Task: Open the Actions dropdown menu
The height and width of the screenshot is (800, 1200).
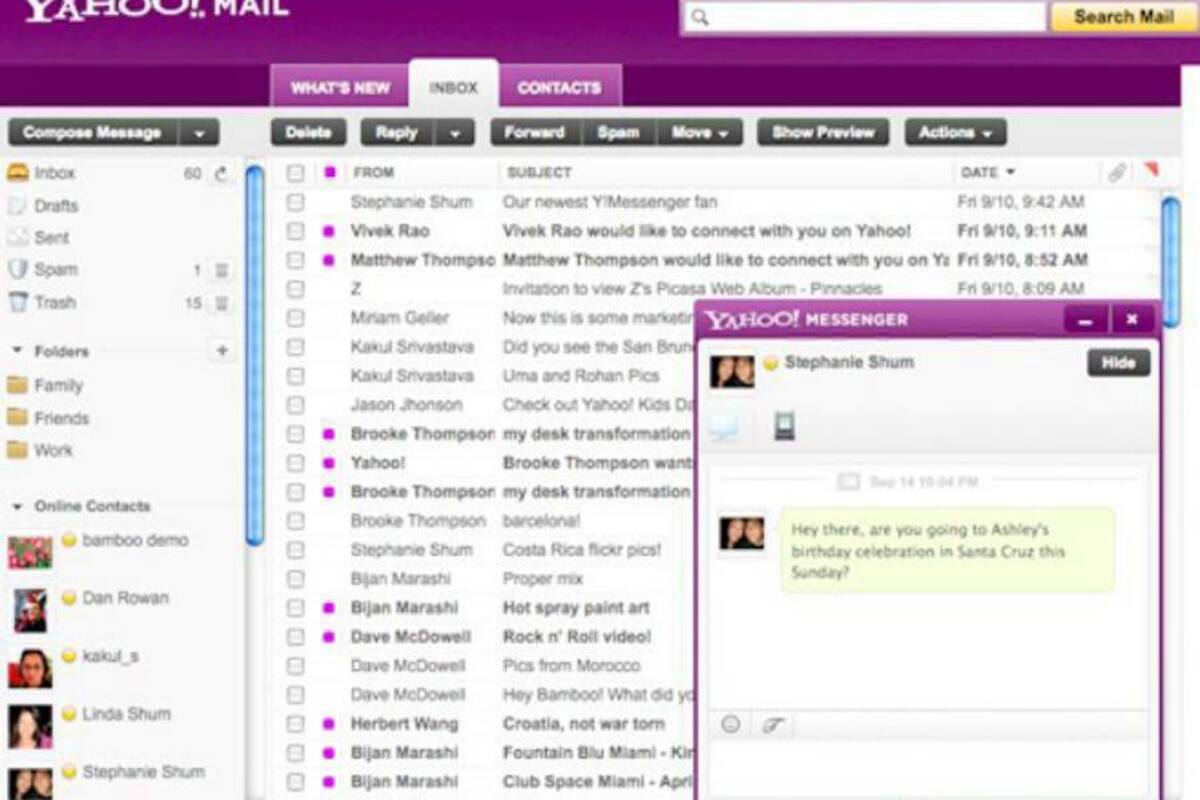Action: point(955,132)
